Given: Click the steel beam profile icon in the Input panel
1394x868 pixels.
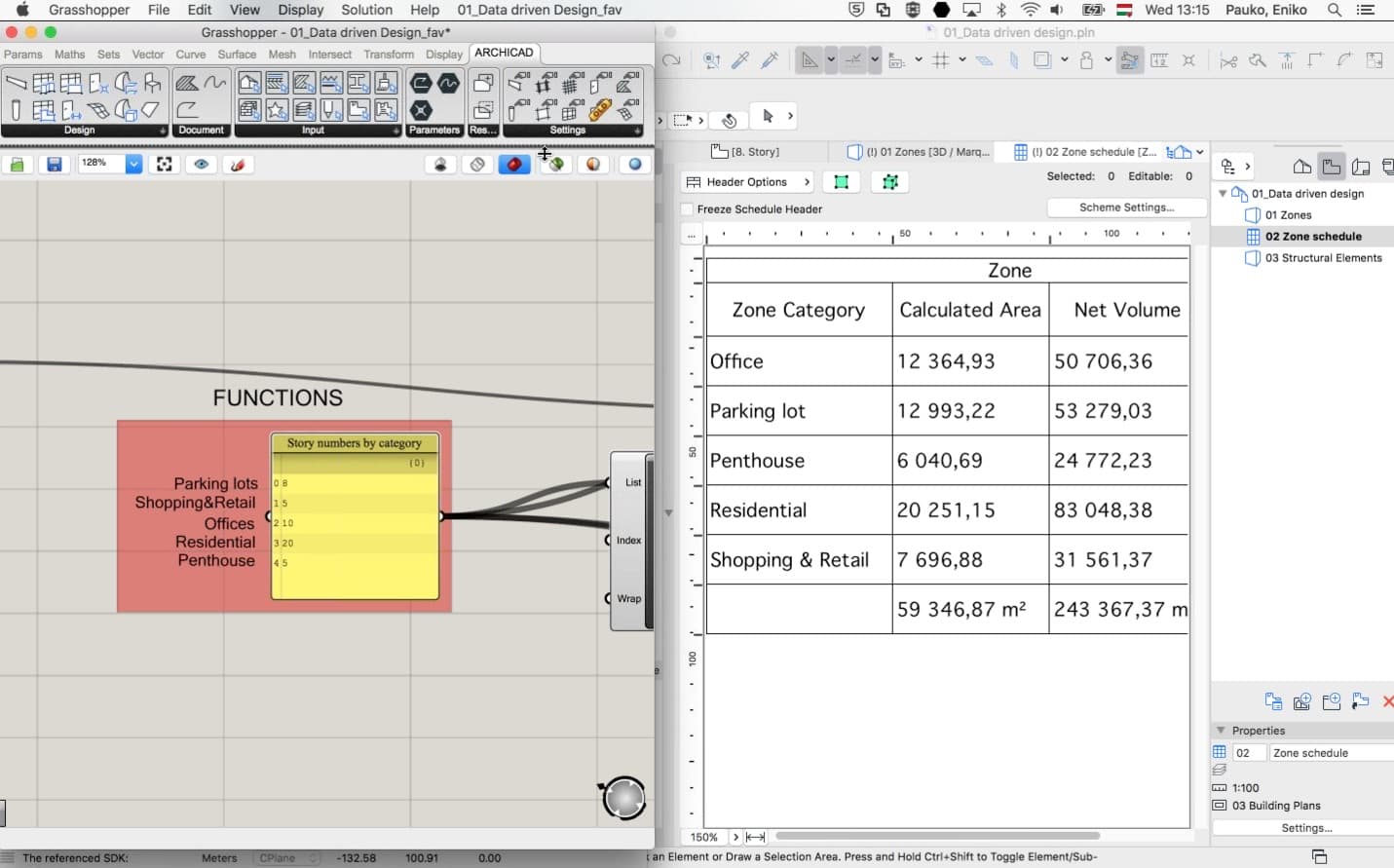Looking at the screenshot, I should tap(358, 83).
